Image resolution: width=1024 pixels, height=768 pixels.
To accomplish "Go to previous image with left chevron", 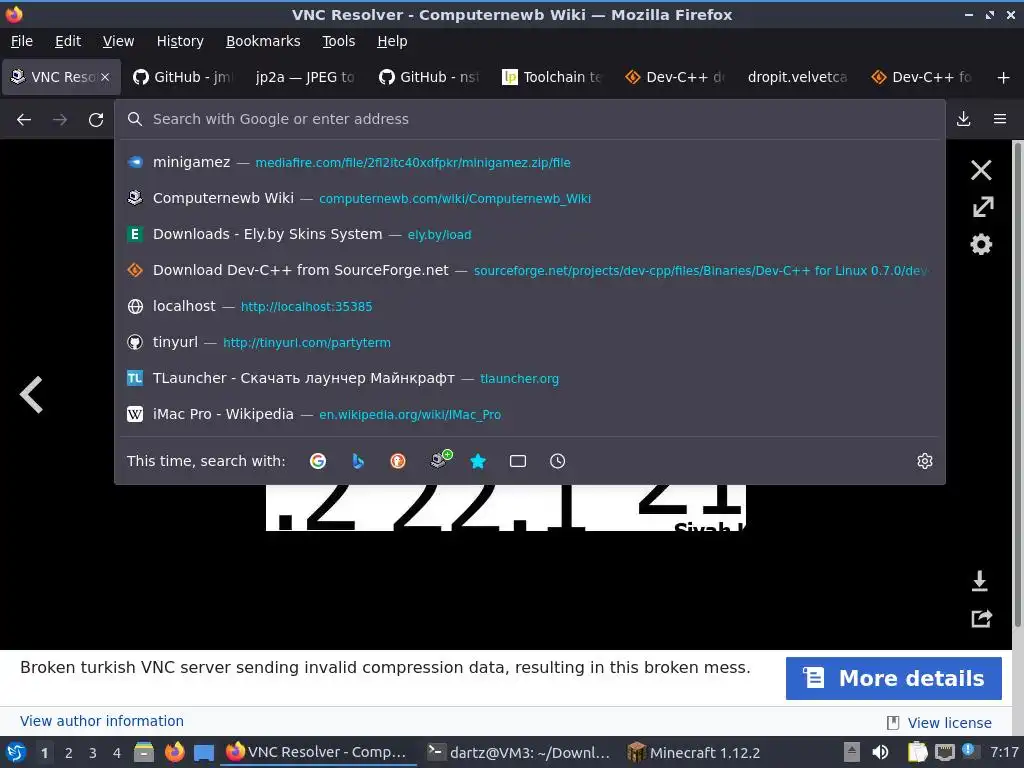I will [31, 394].
